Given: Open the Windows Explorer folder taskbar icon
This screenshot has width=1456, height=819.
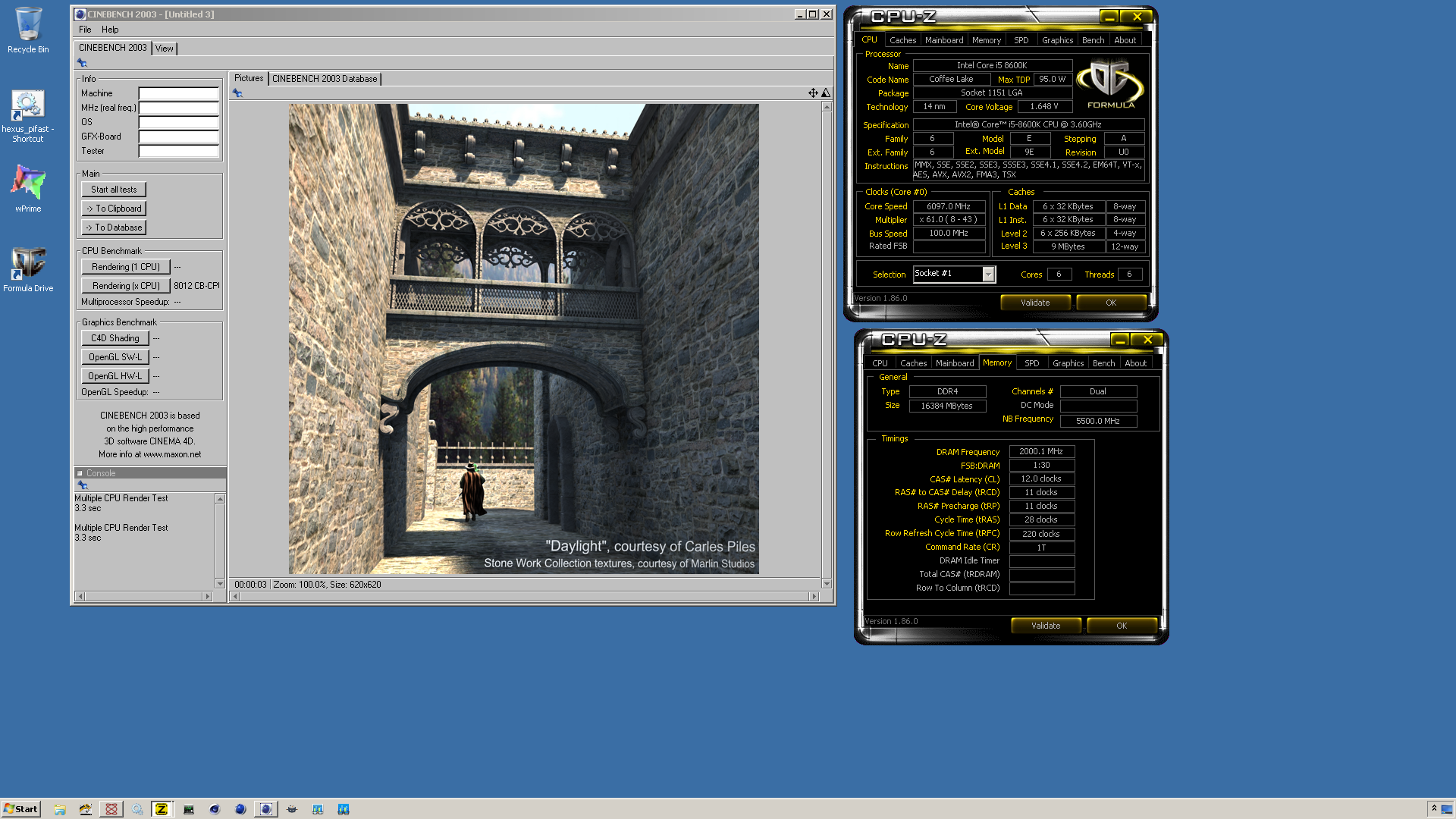Looking at the screenshot, I should click(60, 809).
